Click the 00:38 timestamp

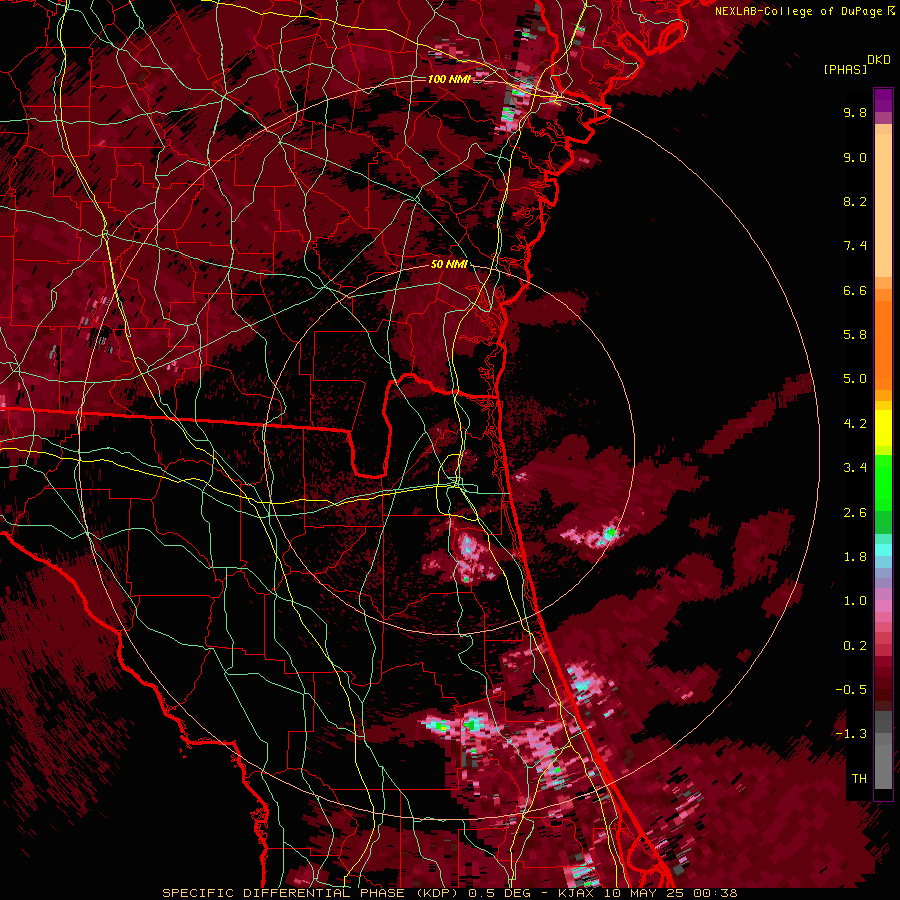coord(713,893)
